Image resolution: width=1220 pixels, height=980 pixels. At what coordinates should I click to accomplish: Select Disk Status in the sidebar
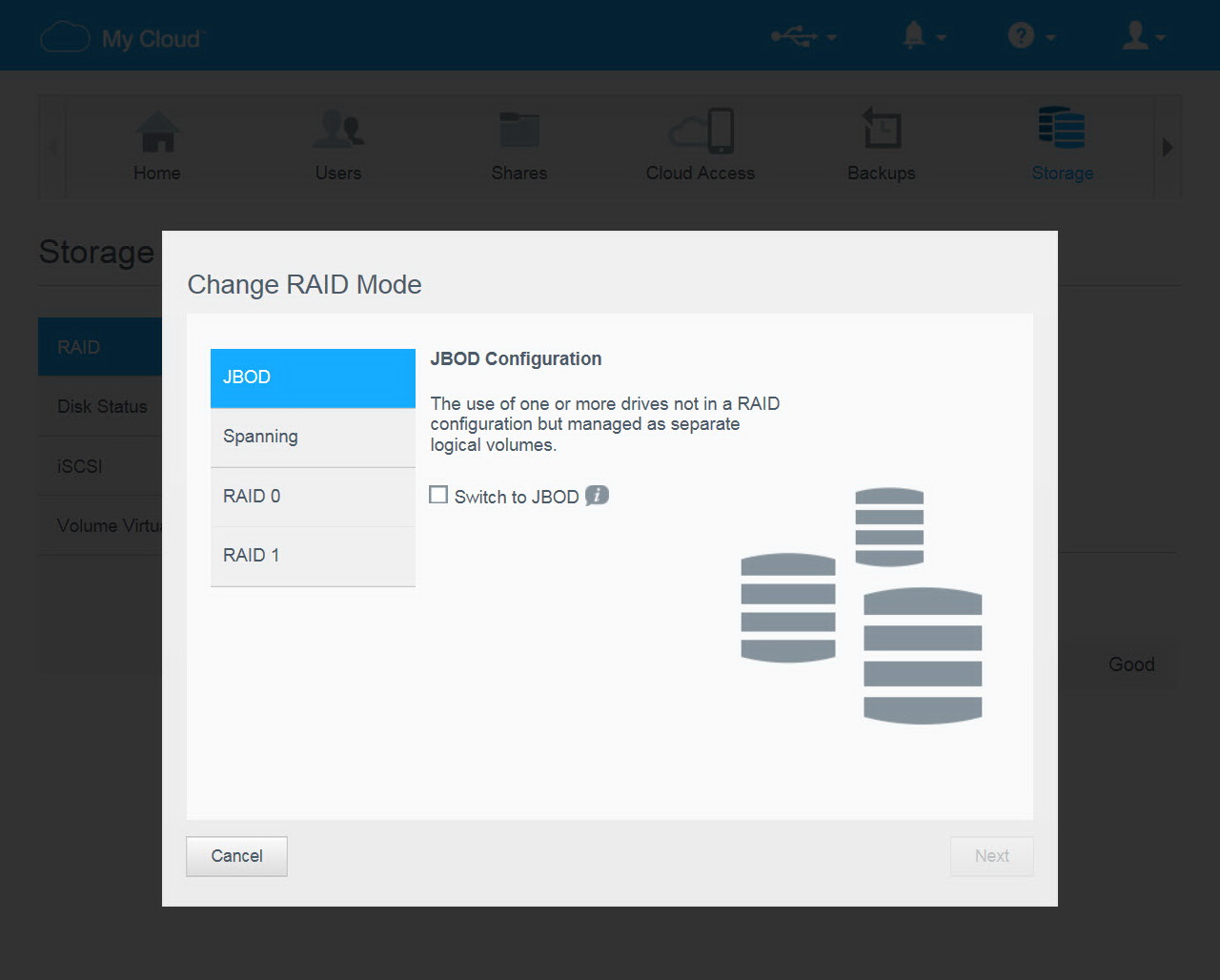click(100, 407)
